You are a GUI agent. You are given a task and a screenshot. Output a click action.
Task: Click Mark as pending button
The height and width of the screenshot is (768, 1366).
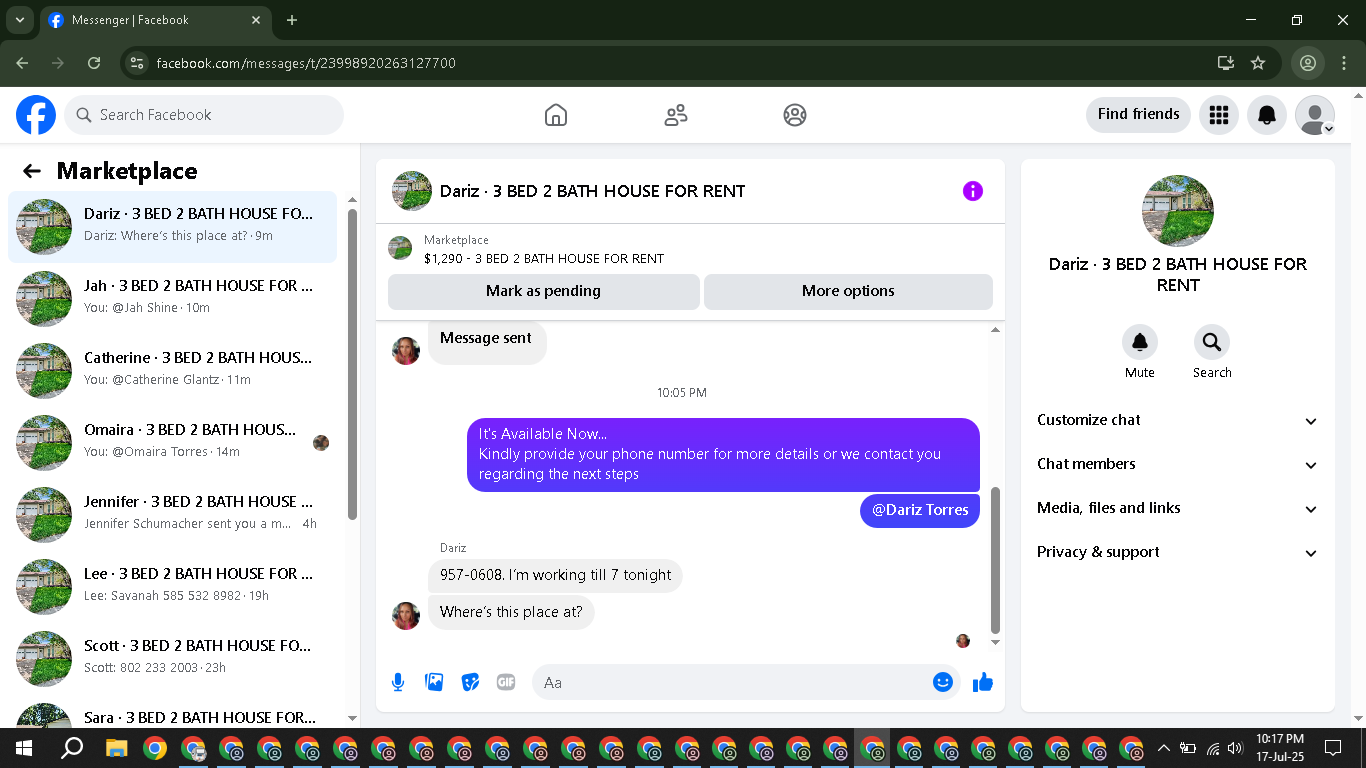[544, 291]
